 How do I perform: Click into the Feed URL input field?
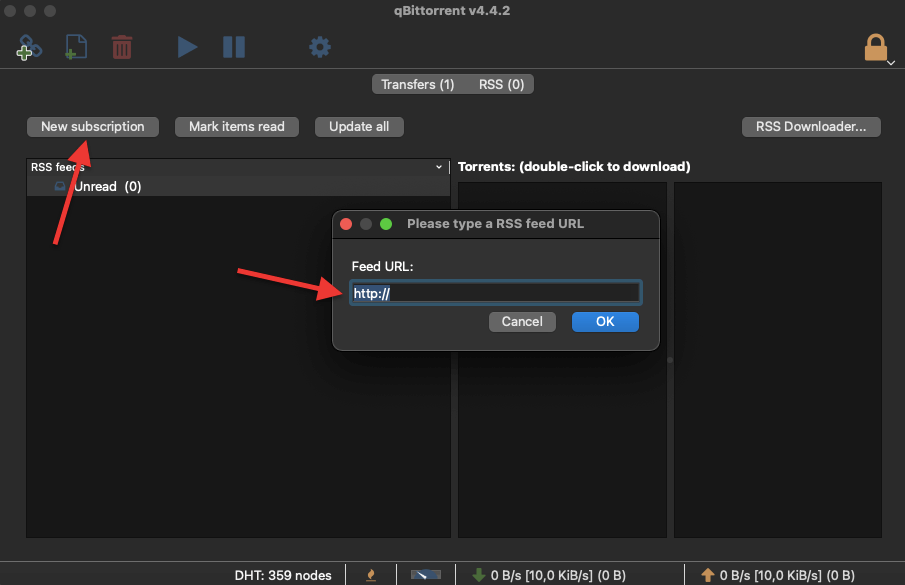point(495,293)
